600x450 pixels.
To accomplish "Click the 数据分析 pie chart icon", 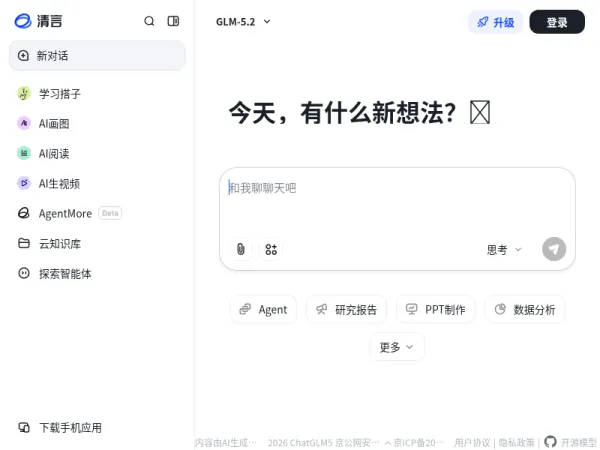I will (x=500, y=309).
